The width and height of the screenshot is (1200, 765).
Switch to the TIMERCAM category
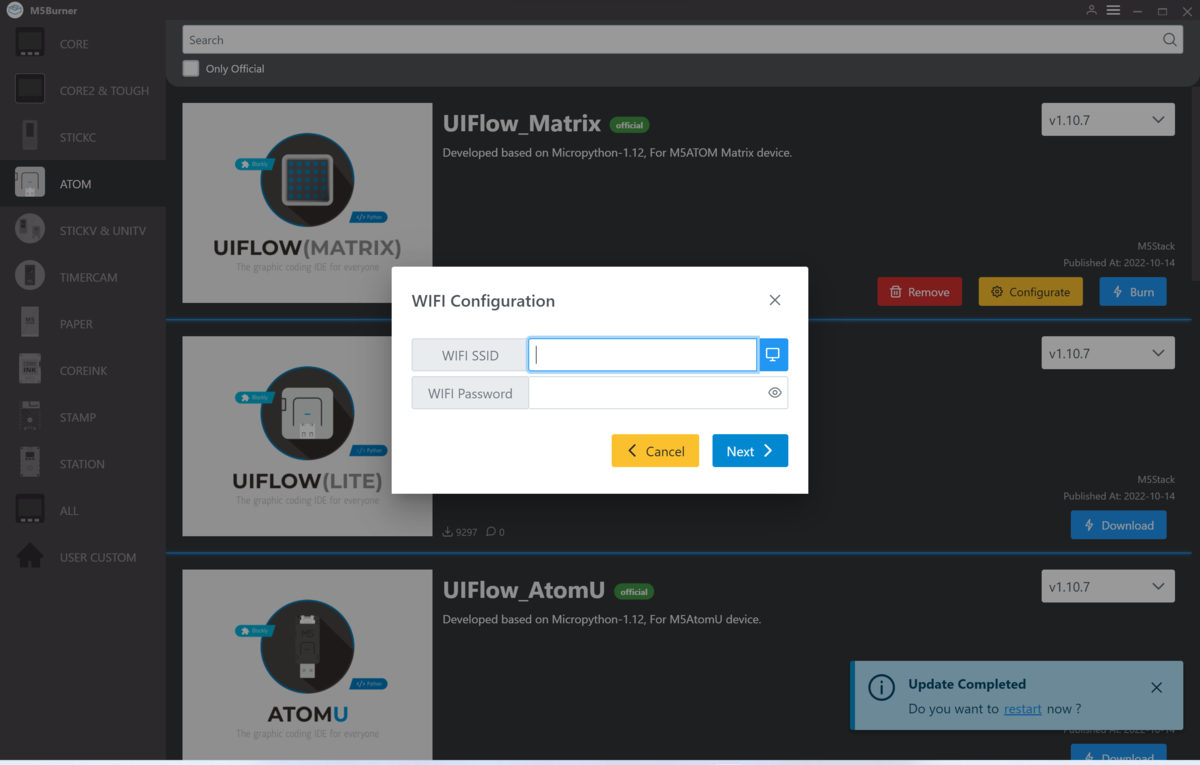[83, 277]
